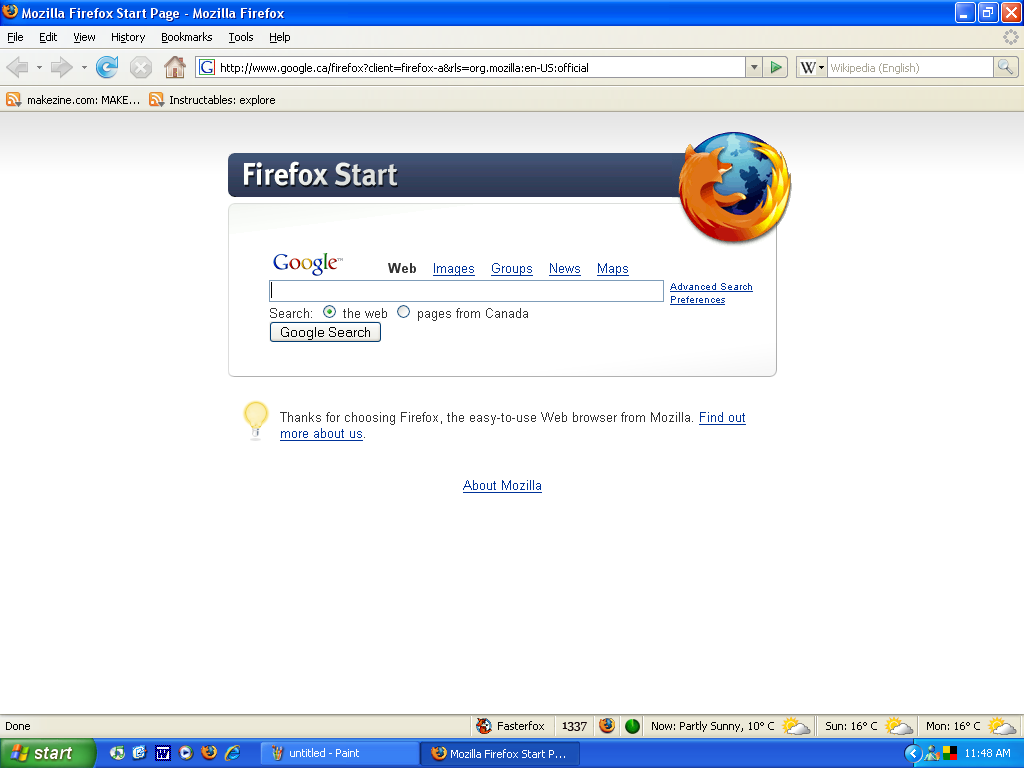Click the Google site icon in address bar
The image size is (1024, 768).
pos(207,67)
